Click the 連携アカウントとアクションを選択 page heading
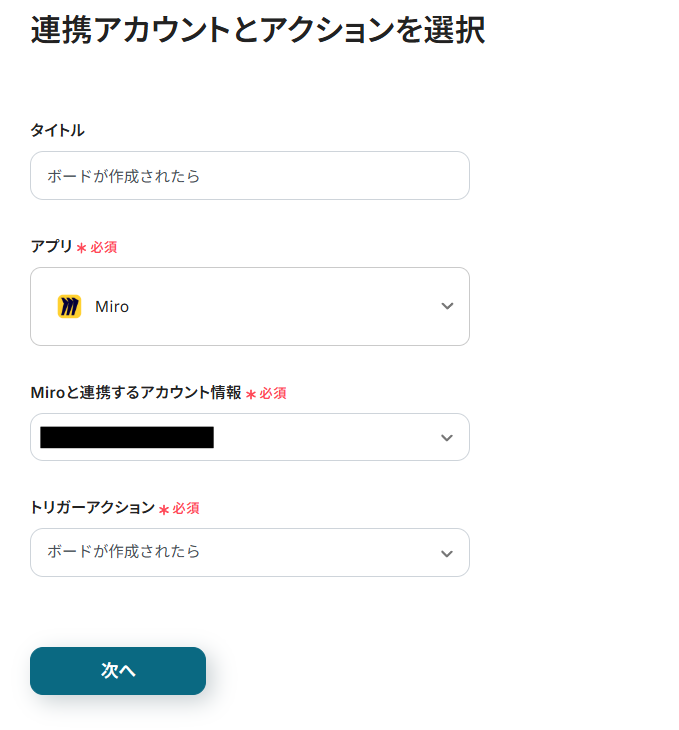The height and width of the screenshot is (730, 679). coord(258,30)
